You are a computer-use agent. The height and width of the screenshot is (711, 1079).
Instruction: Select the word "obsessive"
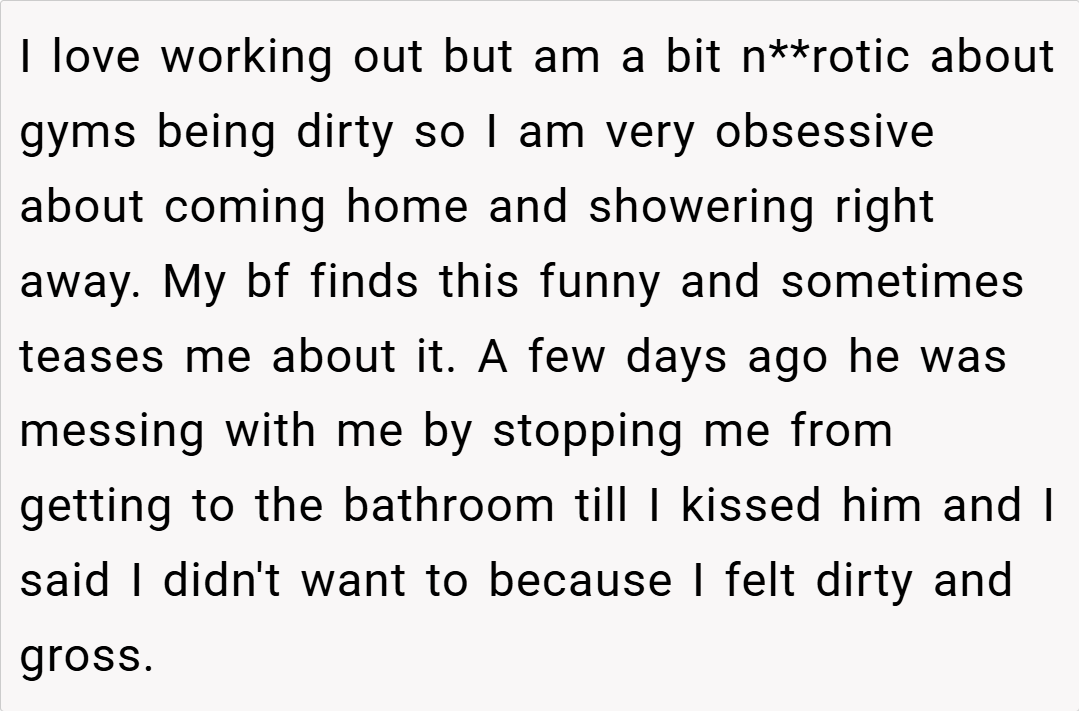(x=824, y=132)
